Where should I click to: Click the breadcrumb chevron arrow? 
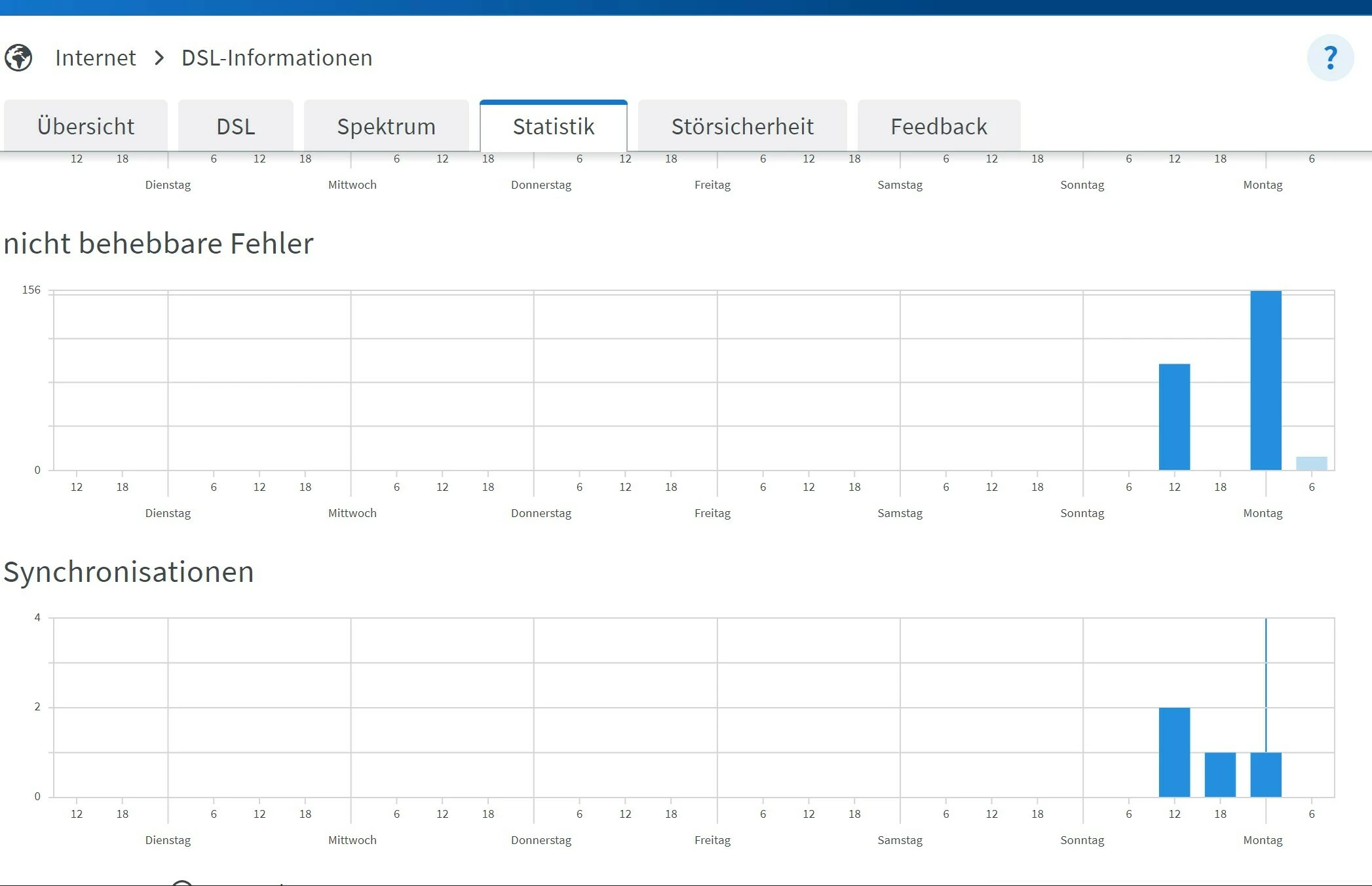click(x=159, y=58)
